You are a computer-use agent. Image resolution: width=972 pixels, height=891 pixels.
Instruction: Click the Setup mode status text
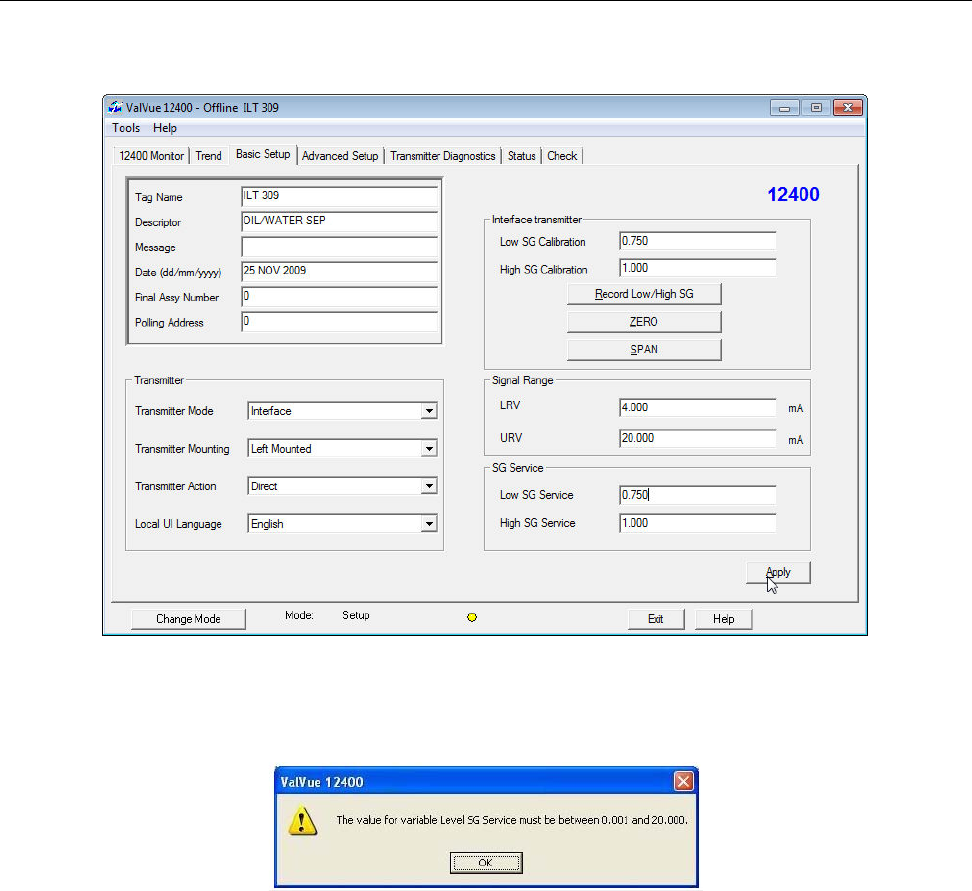coord(356,615)
